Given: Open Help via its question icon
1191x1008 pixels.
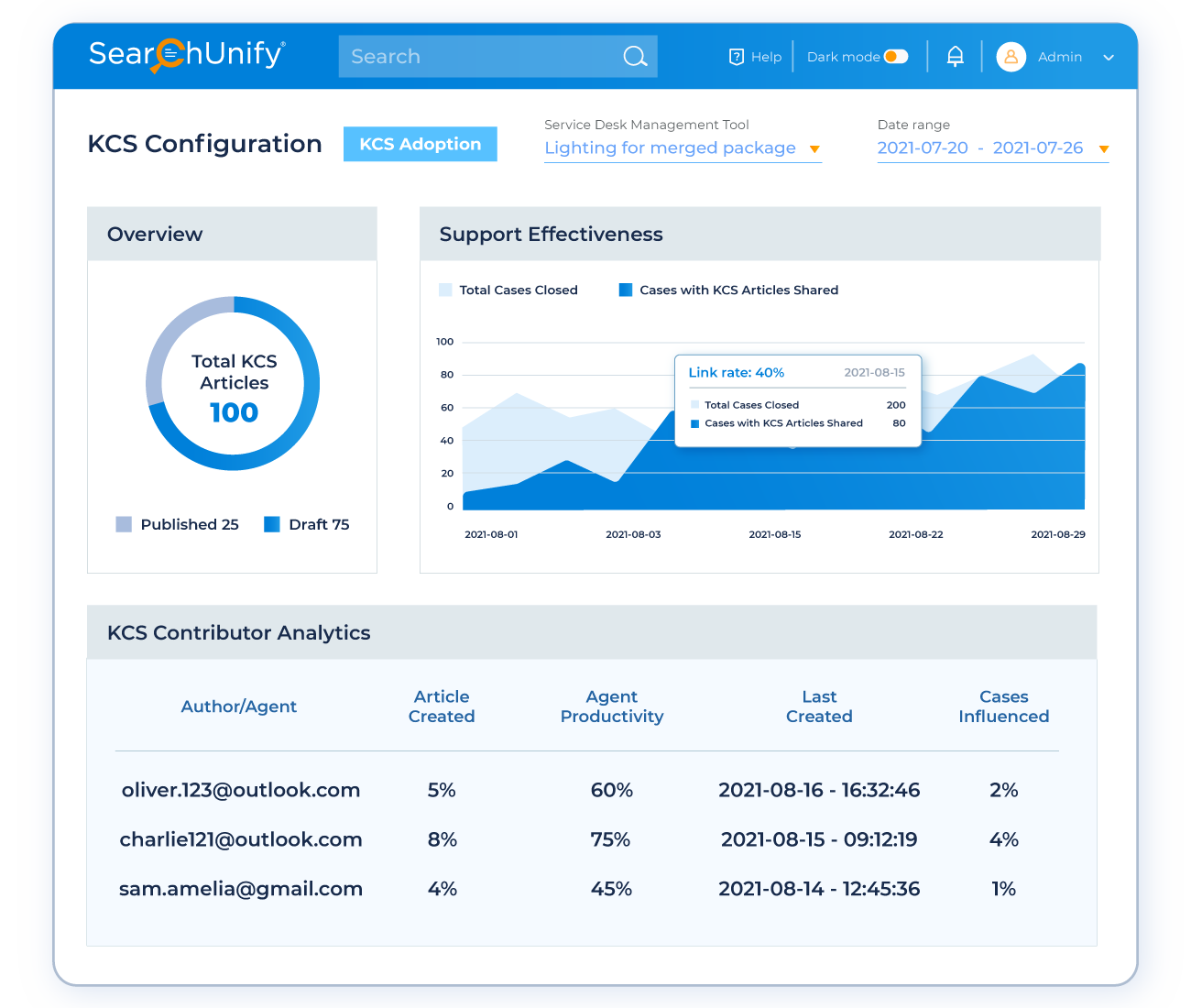Looking at the screenshot, I should click(737, 57).
